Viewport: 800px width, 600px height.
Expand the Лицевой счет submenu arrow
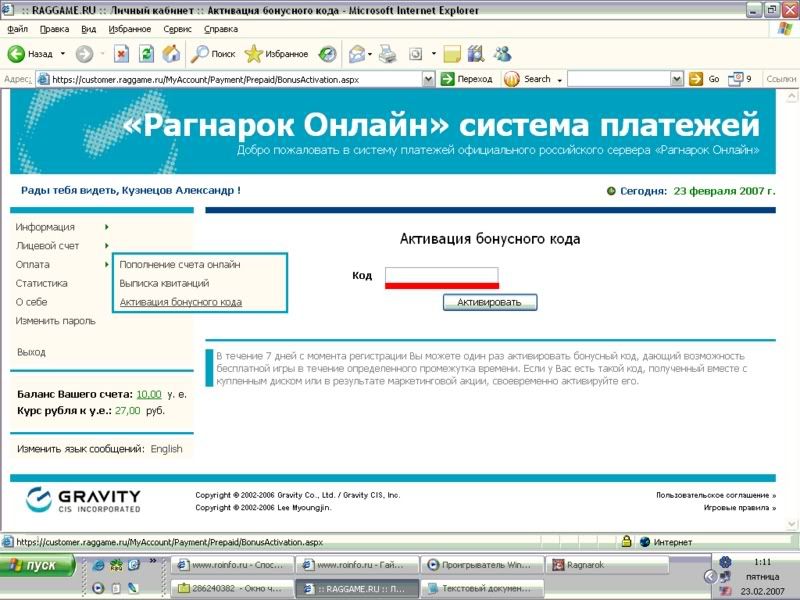[107, 245]
